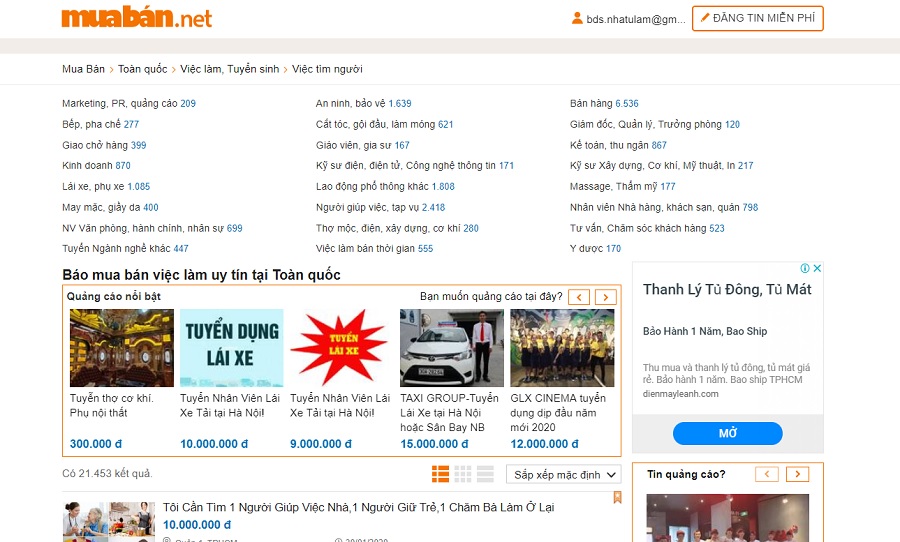900x542 pixels.
Task: Open GLX CINEMA staff thumbnail
Action: tap(562, 348)
